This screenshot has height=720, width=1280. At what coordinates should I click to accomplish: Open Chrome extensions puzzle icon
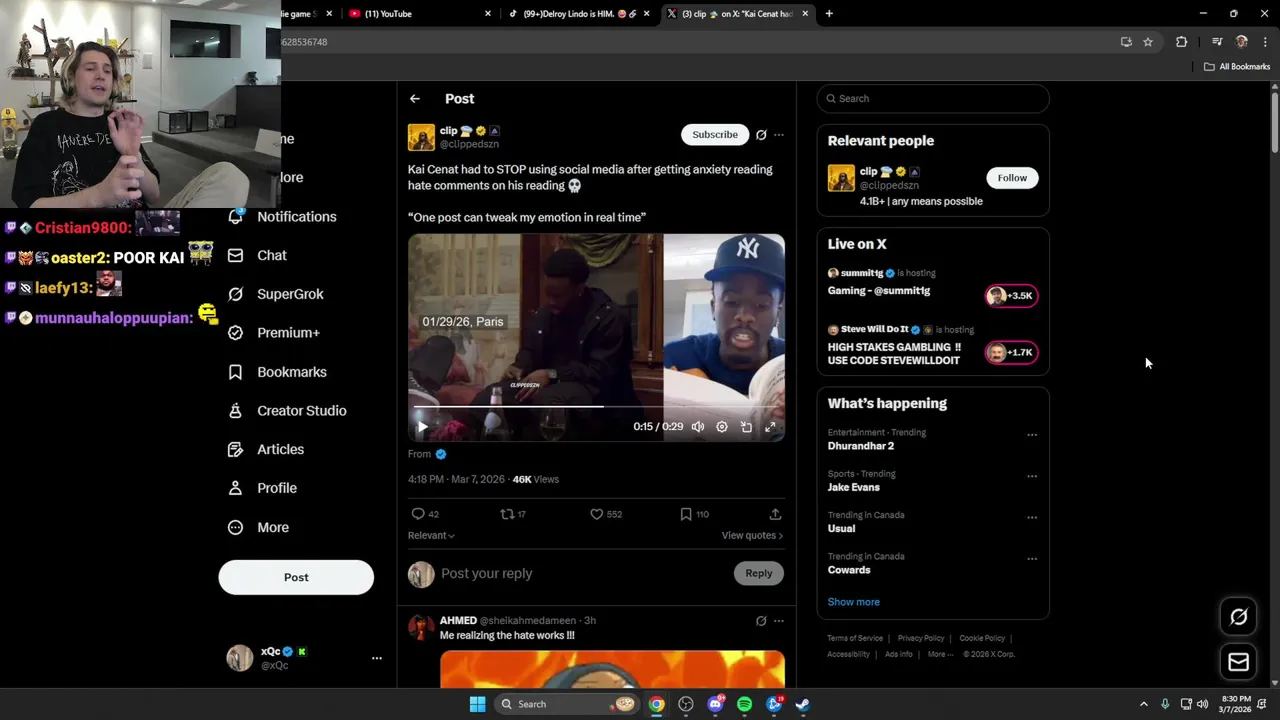1182,42
